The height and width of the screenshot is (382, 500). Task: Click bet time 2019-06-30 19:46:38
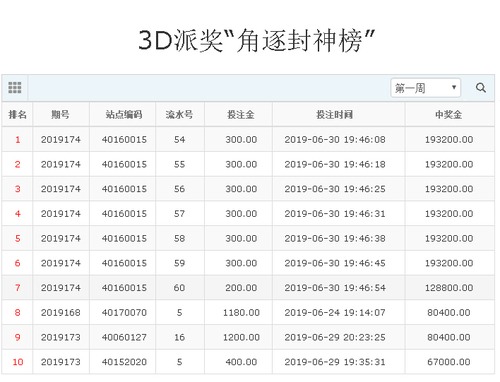click(335, 238)
